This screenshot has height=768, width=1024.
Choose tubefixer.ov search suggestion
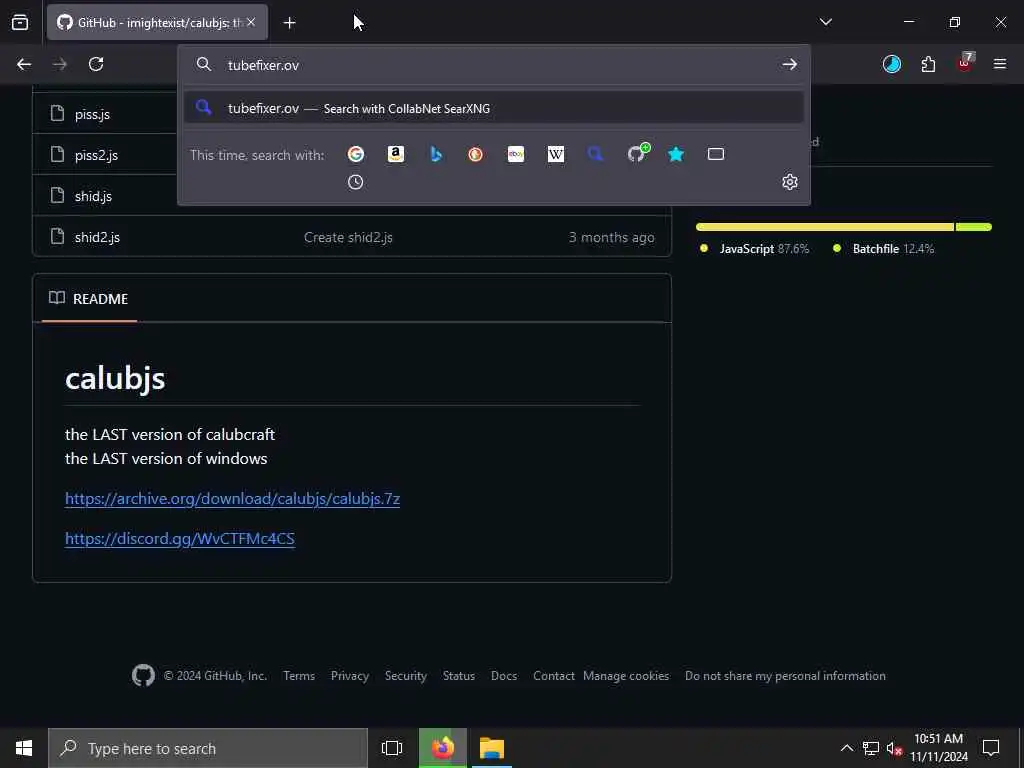pos(493,108)
